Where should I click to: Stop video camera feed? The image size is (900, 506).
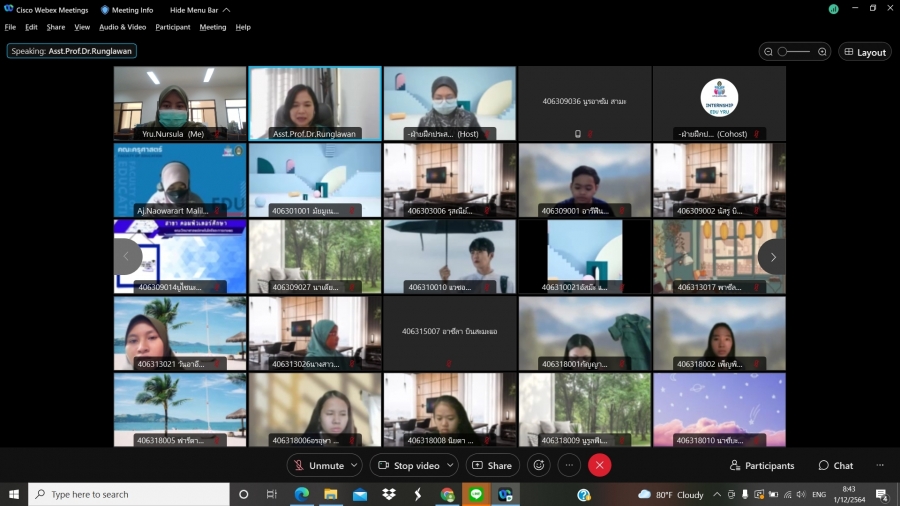pyautogui.click(x=408, y=465)
